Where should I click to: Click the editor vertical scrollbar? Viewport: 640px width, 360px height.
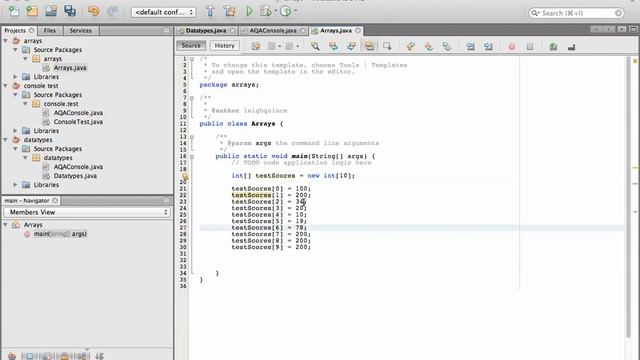click(x=629, y=196)
